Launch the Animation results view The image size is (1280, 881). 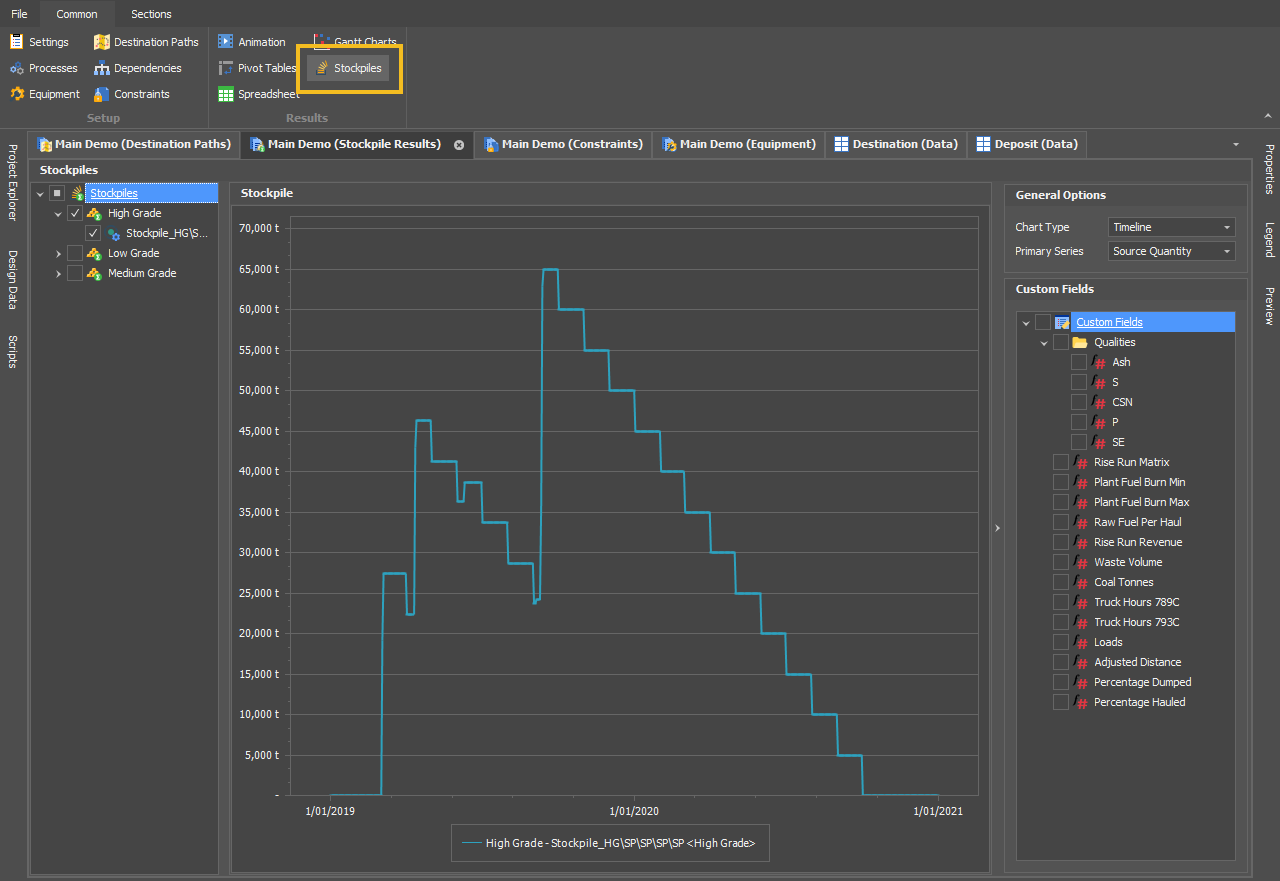pos(252,42)
